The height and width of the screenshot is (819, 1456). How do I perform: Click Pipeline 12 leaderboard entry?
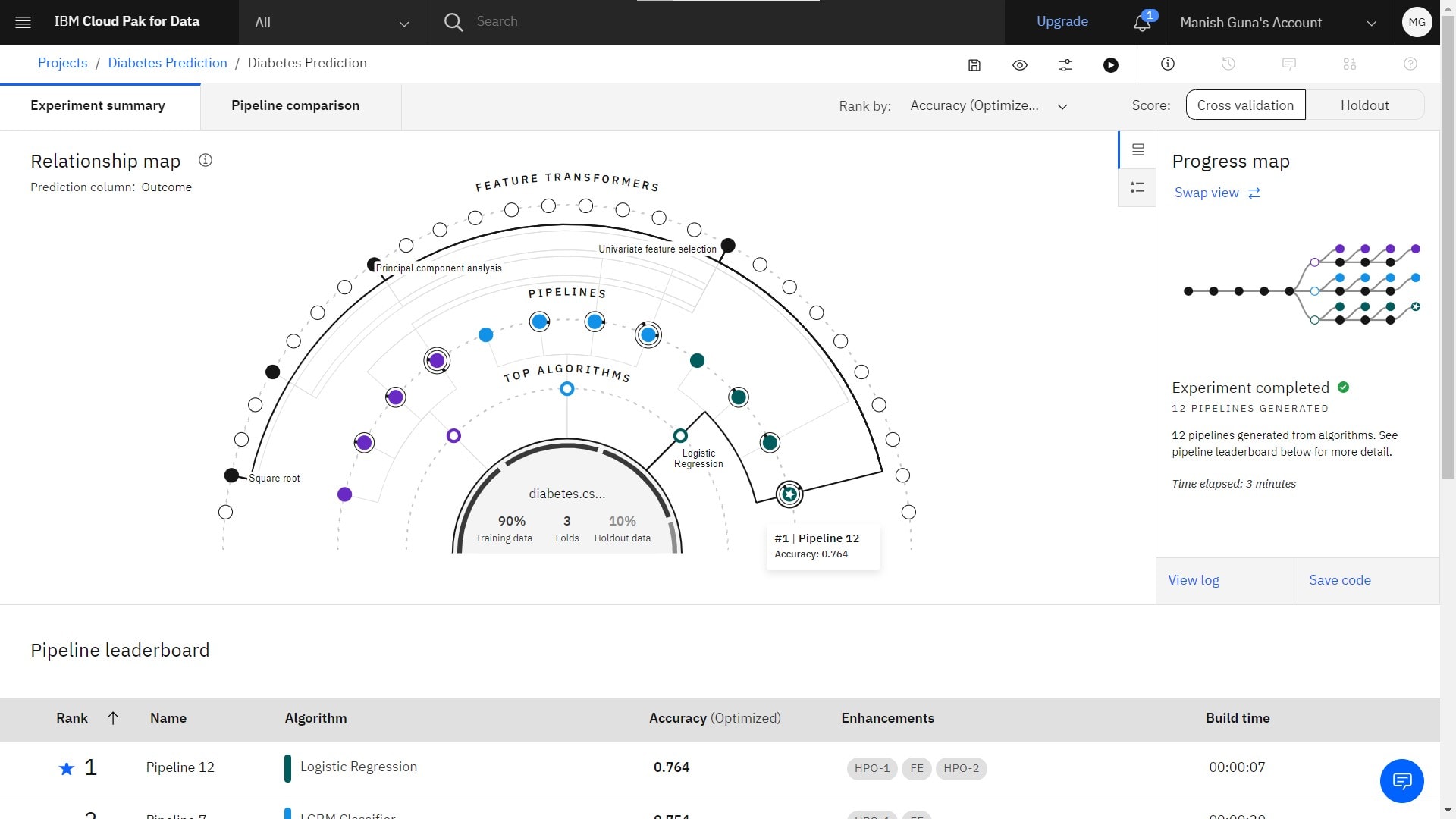click(180, 767)
